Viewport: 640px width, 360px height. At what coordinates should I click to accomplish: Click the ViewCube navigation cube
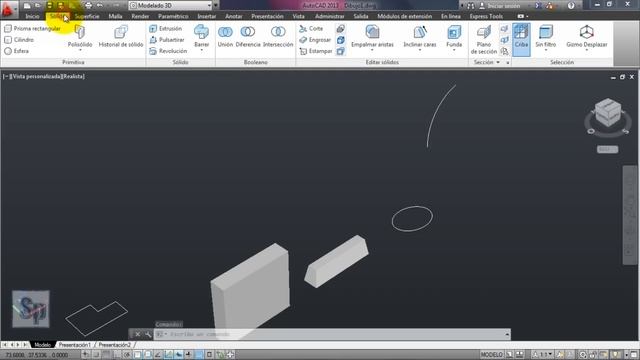point(608,112)
